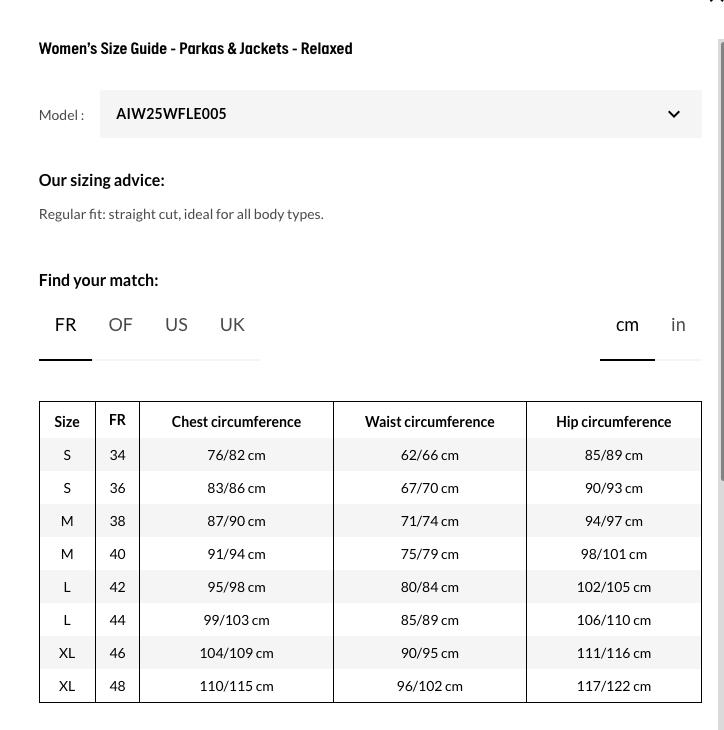Show UK sizes tab

click(232, 325)
